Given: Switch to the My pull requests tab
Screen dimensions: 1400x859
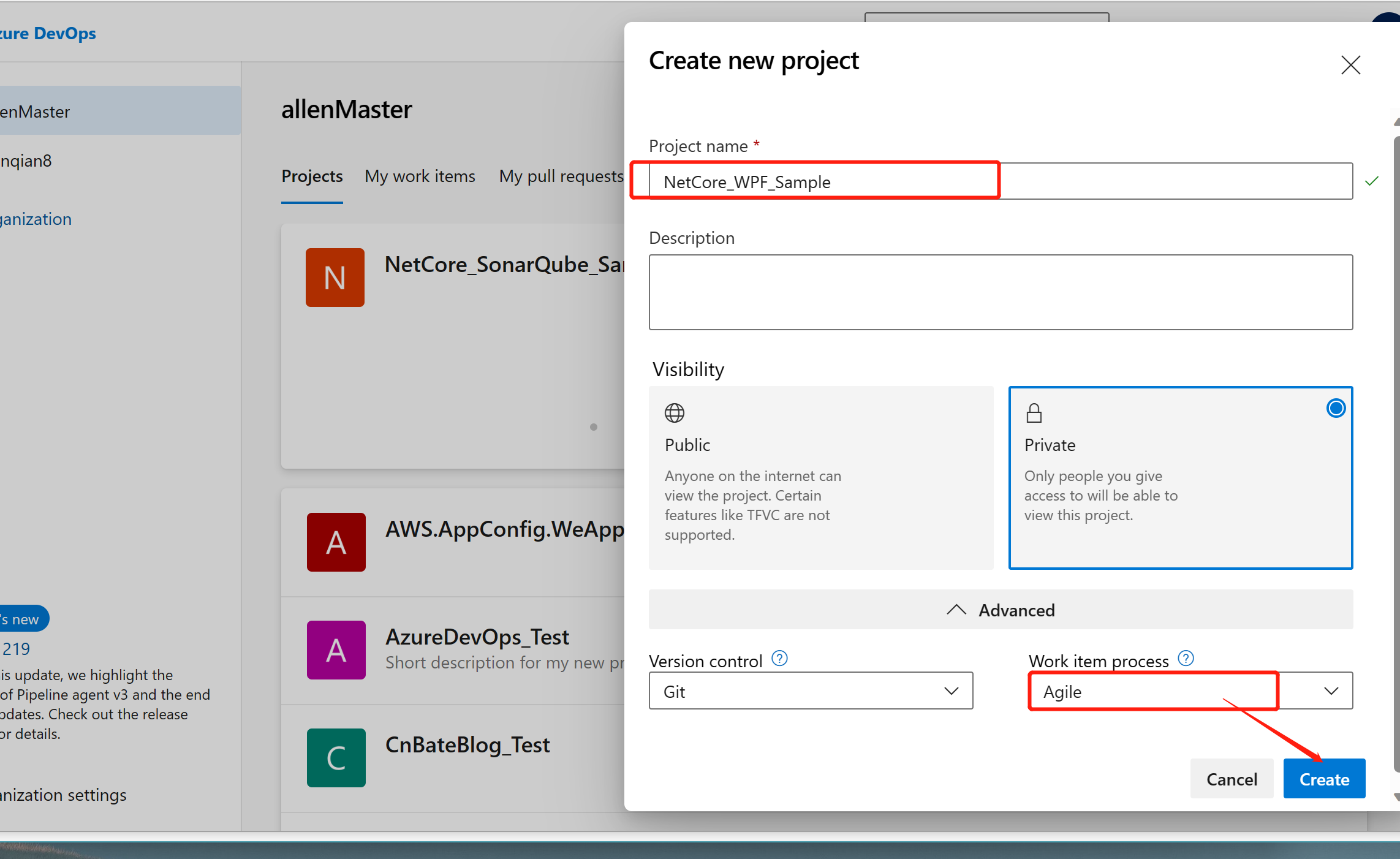Looking at the screenshot, I should (x=561, y=176).
